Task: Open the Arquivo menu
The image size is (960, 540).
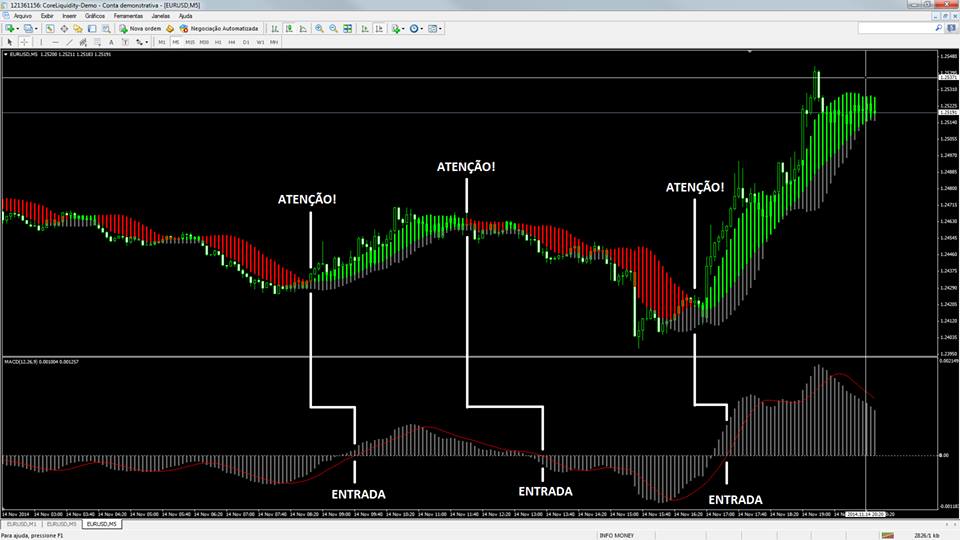Action: coord(23,16)
